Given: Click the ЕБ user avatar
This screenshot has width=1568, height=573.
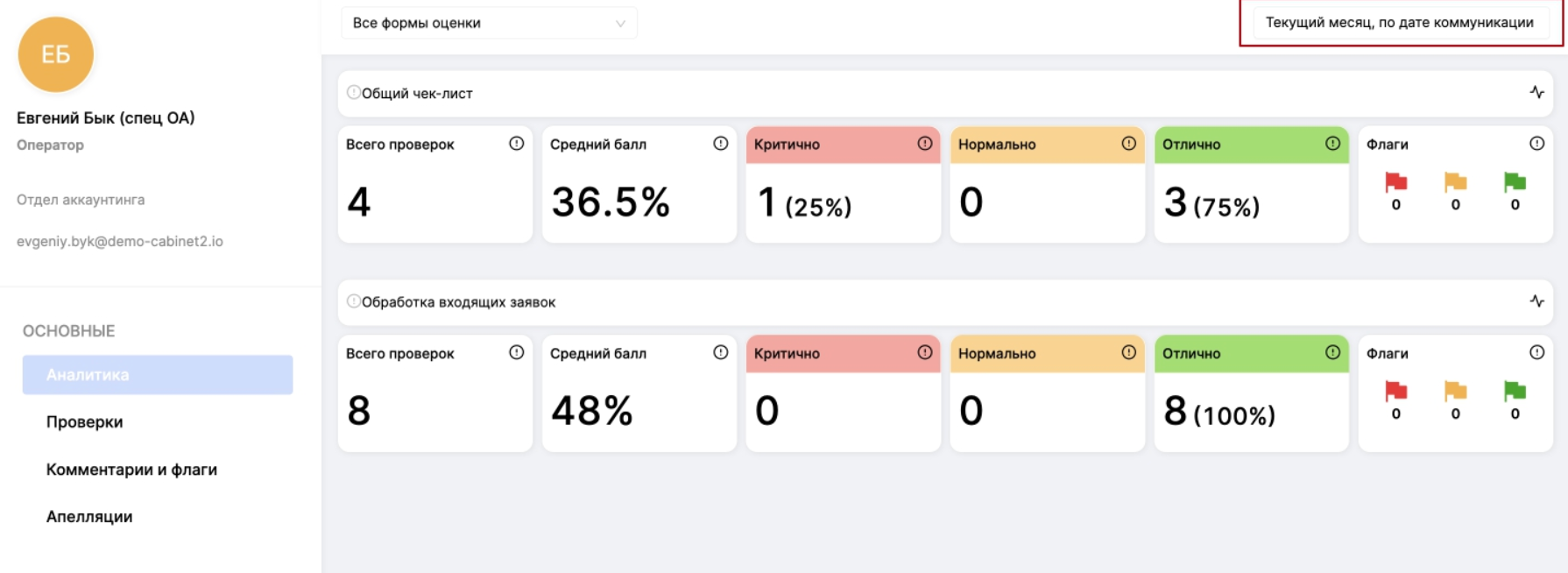Looking at the screenshot, I should pyautogui.click(x=56, y=54).
